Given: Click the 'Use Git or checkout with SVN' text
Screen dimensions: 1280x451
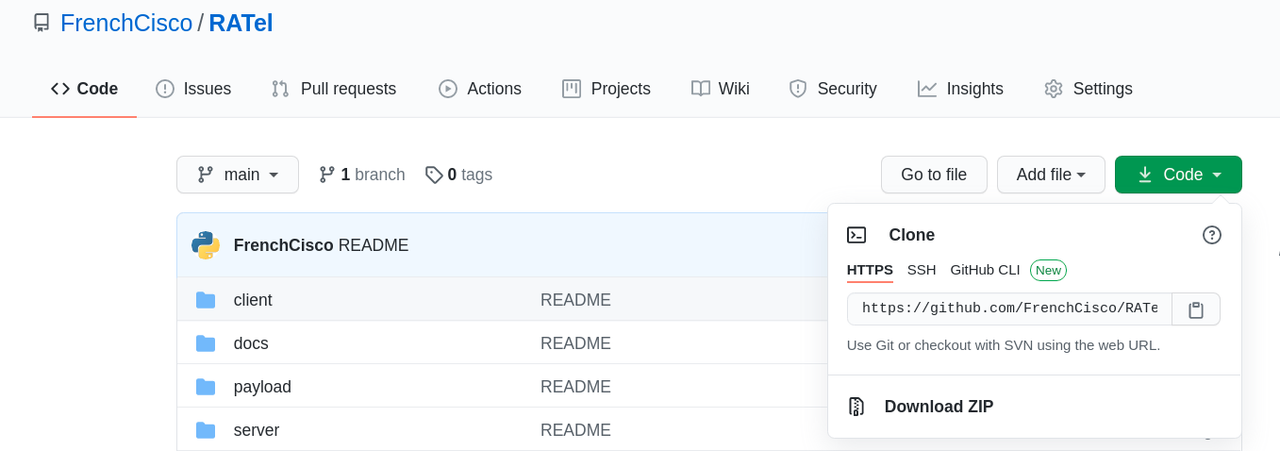Looking at the screenshot, I should click(1003, 345).
